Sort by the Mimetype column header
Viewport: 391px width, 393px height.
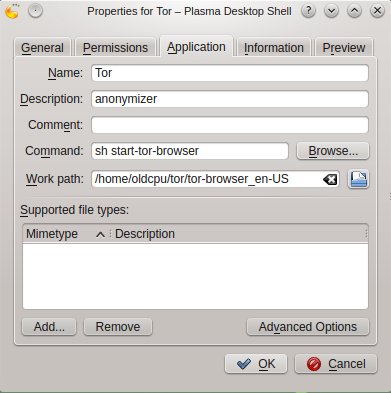pos(66,234)
